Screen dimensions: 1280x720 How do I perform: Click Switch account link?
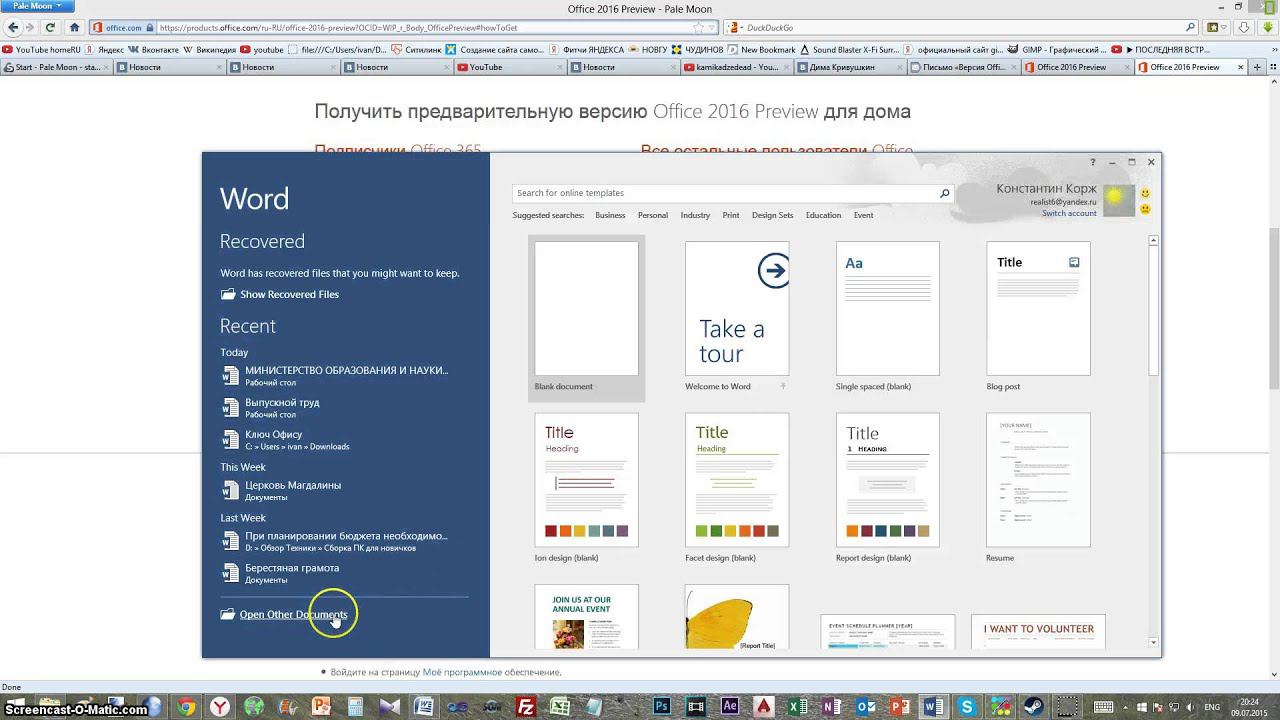click(1069, 213)
